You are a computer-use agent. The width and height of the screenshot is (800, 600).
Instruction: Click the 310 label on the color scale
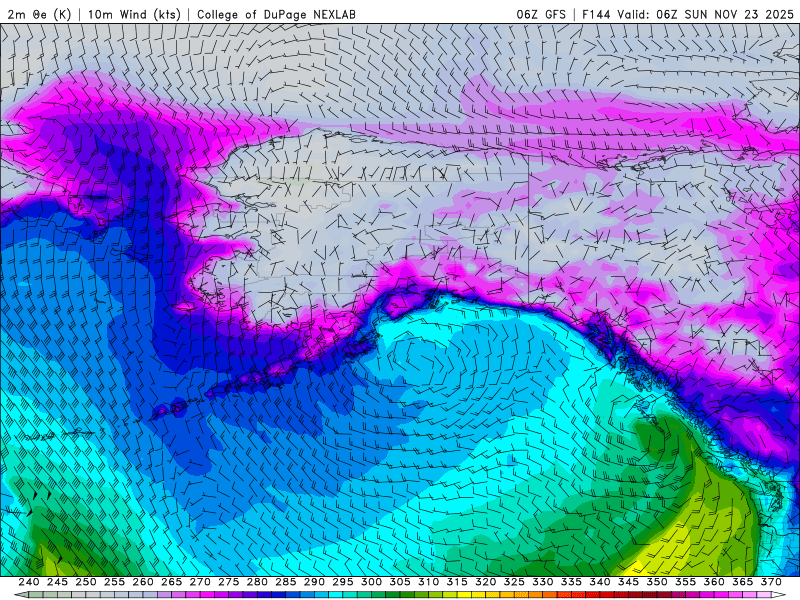pos(429,582)
